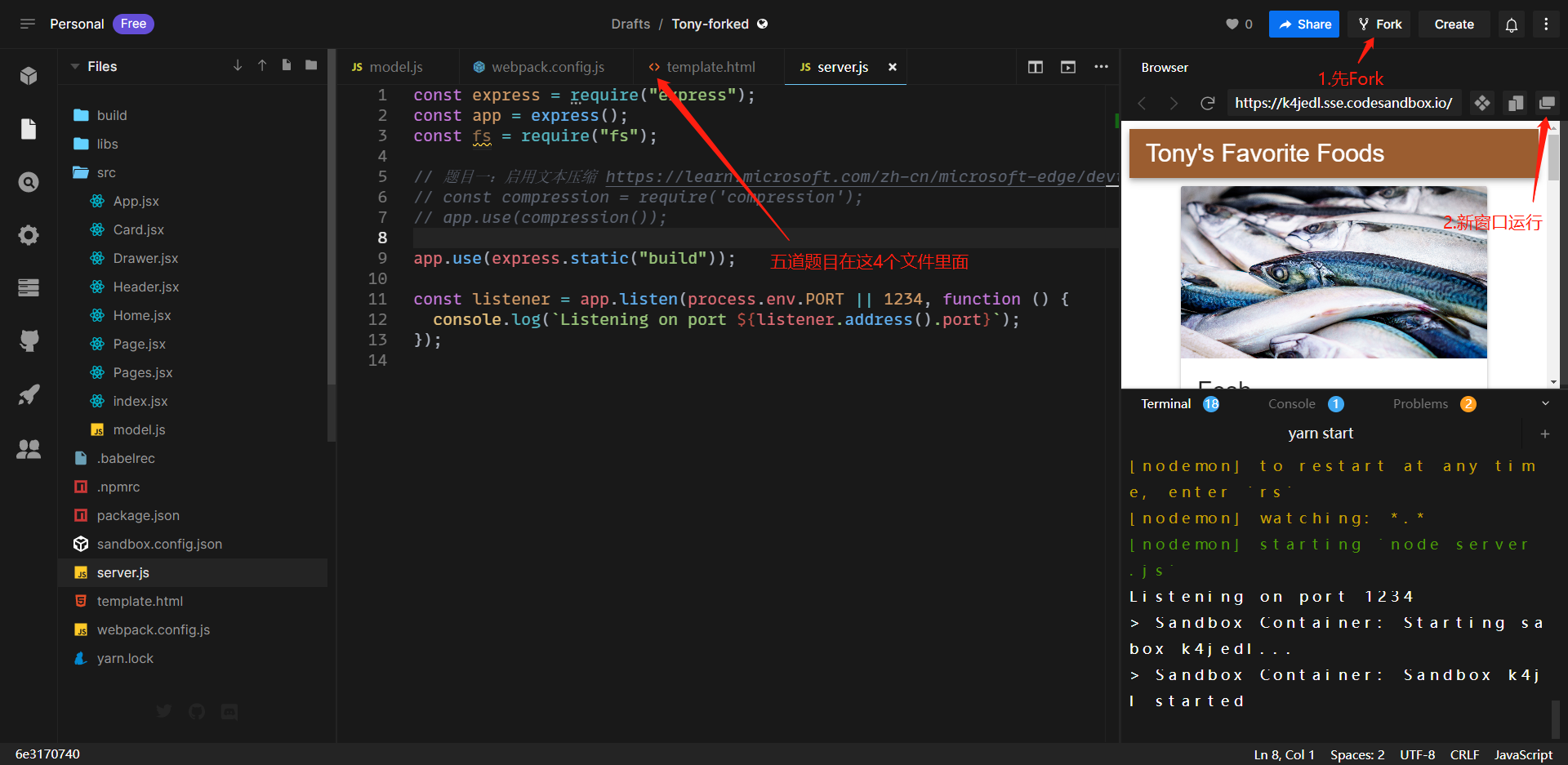Click Spaces: 2 in the status bar
Image resolution: width=1568 pixels, height=765 pixels.
[x=1357, y=754]
